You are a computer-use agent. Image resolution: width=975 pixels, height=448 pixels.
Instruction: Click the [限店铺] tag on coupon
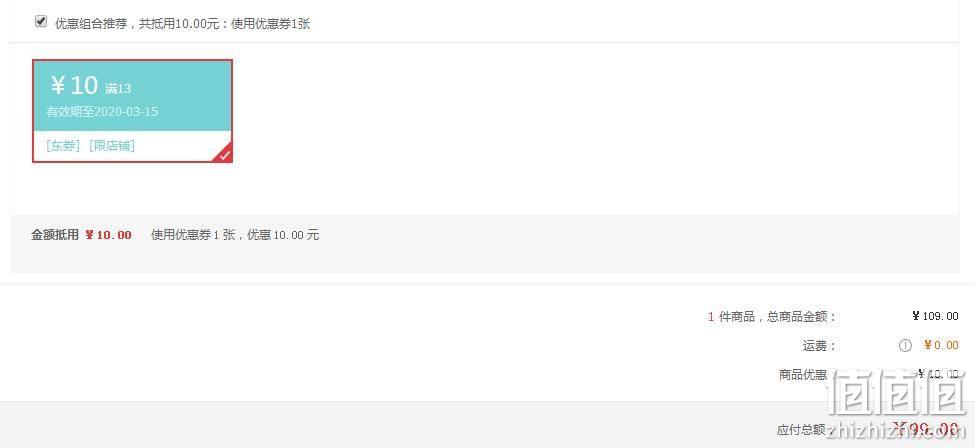coord(112,146)
